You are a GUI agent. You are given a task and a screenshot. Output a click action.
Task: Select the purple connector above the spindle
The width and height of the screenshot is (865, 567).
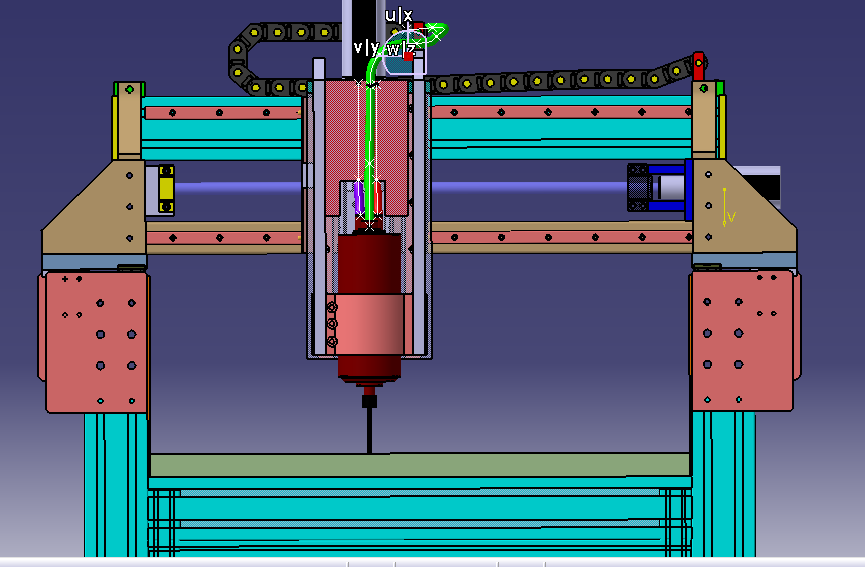pos(359,197)
